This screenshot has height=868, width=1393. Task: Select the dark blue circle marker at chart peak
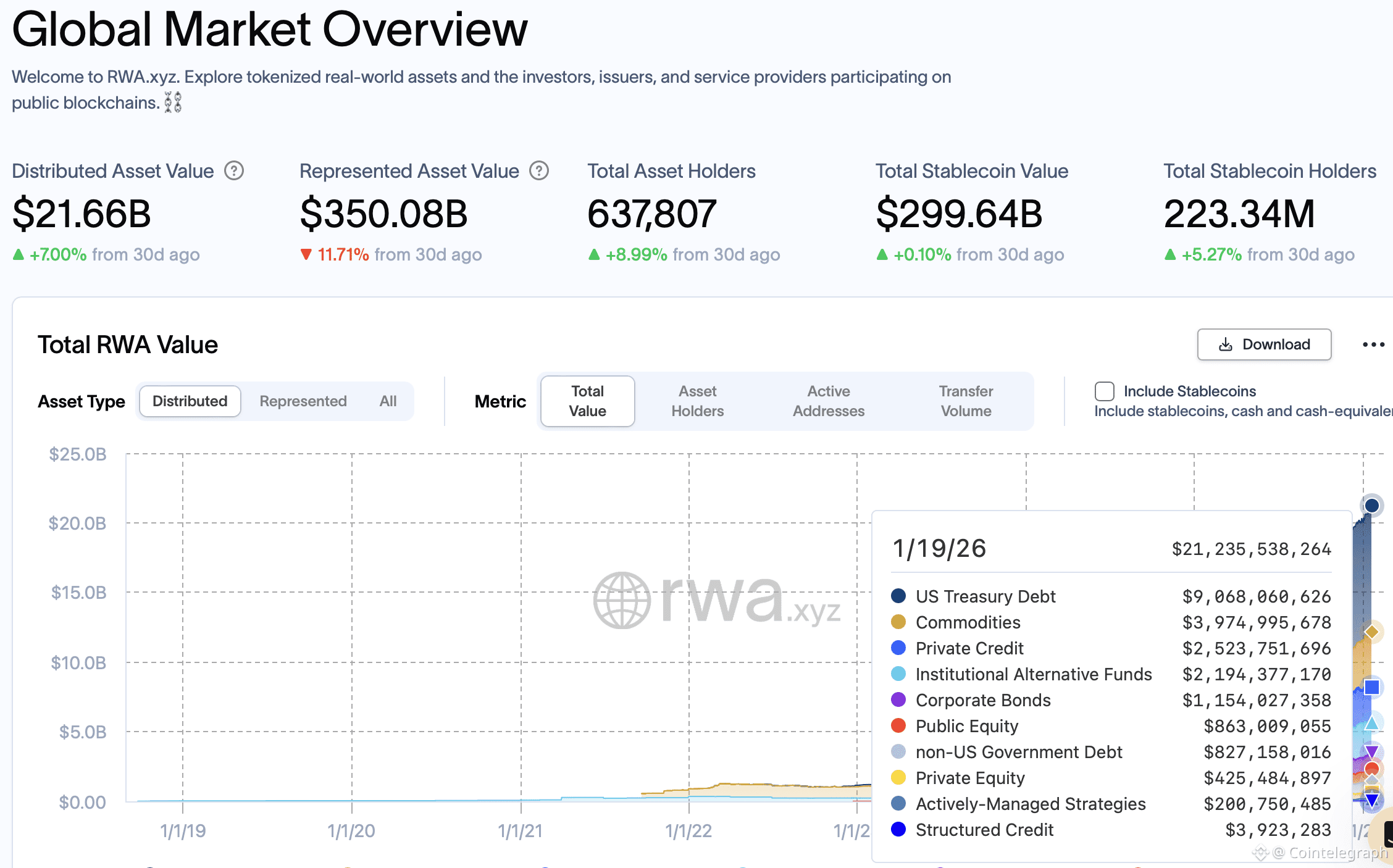coord(1371,505)
